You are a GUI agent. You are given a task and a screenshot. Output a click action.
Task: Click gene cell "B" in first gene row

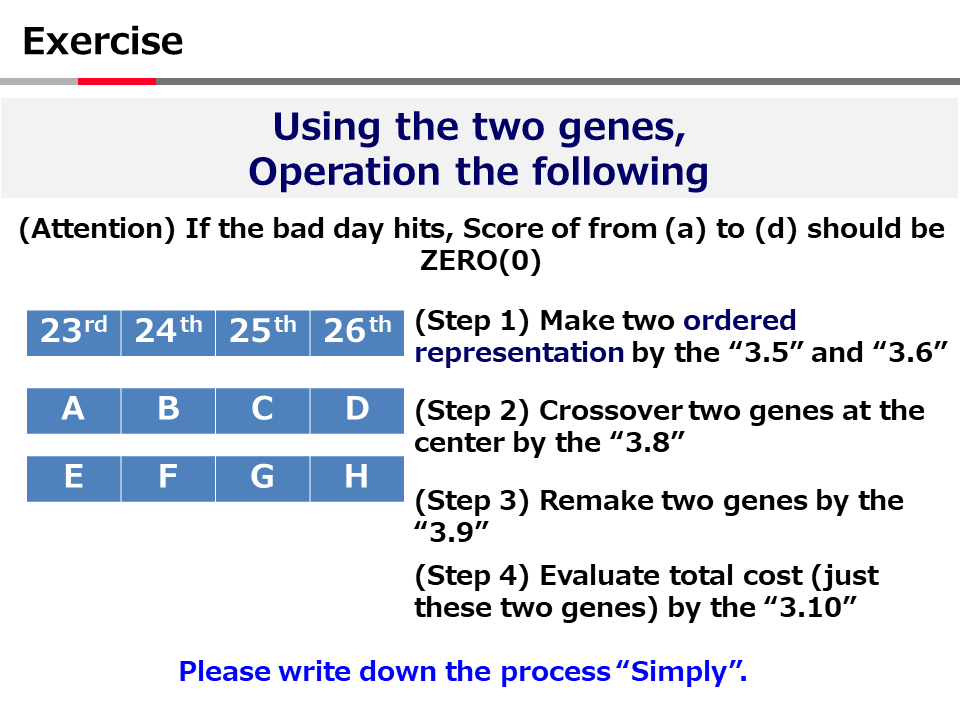168,410
